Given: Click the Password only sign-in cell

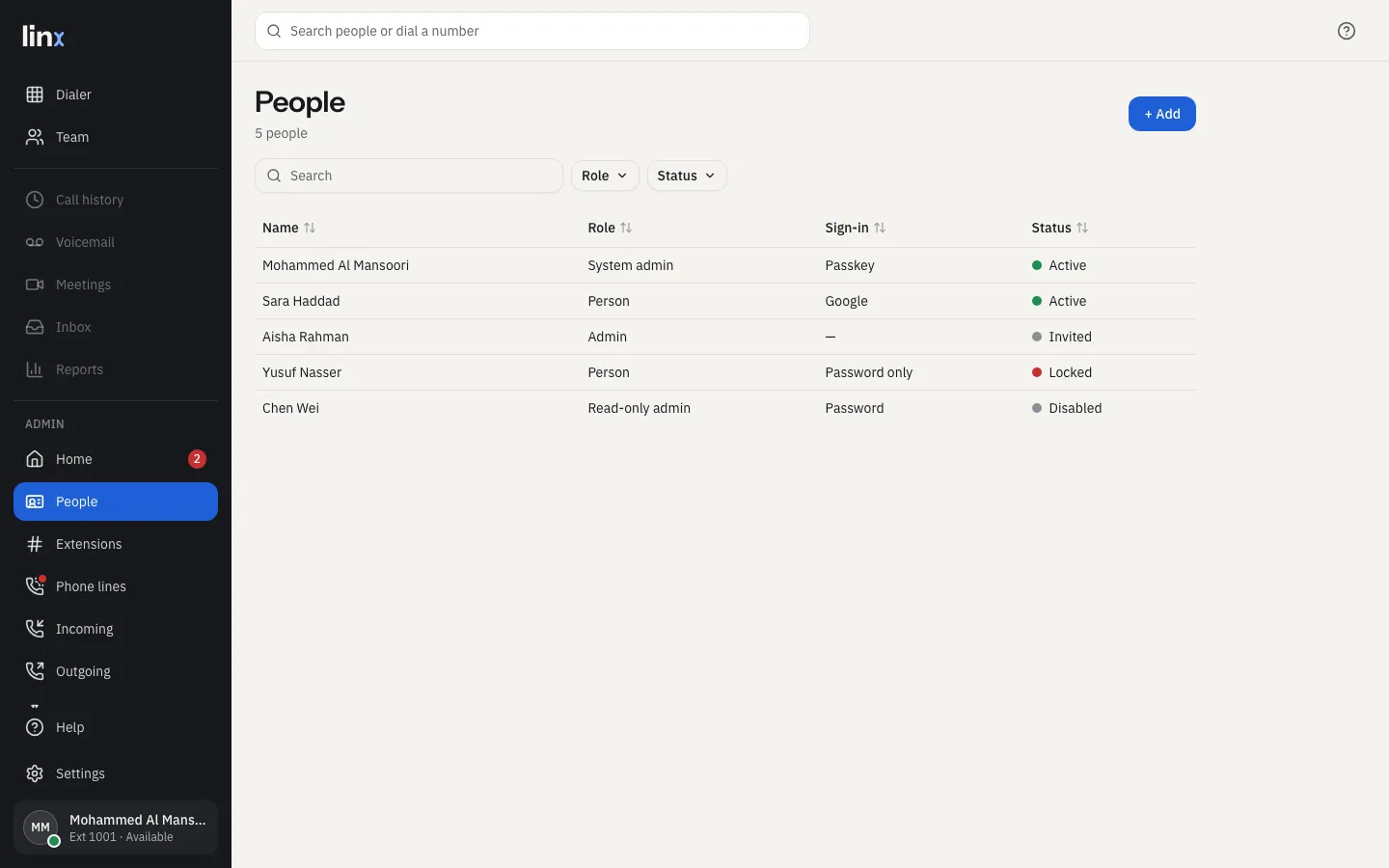Looking at the screenshot, I should [x=868, y=372].
